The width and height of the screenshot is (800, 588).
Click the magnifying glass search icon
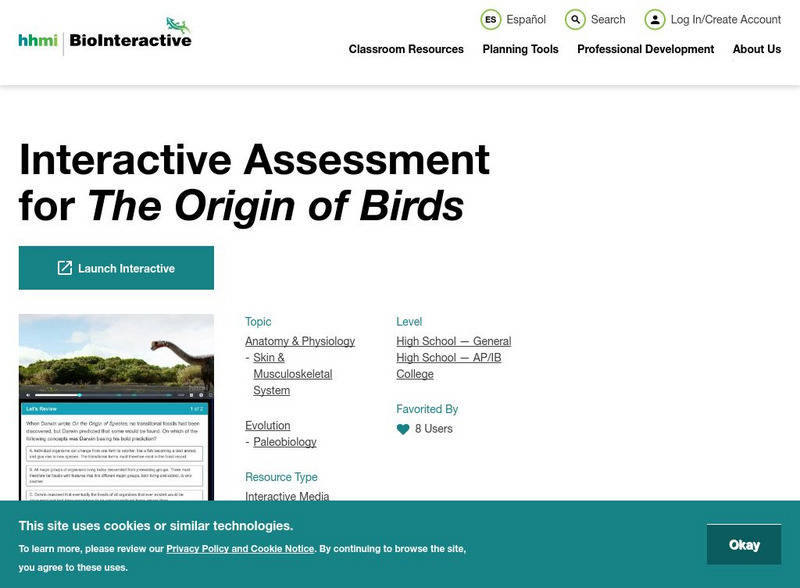(575, 20)
